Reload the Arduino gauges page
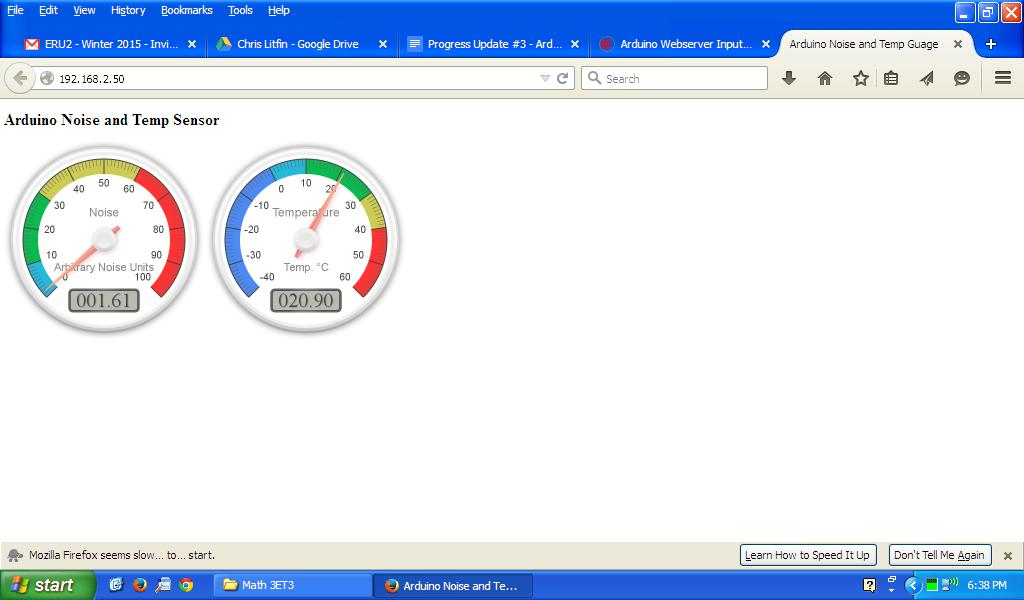The image size is (1024, 600). (x=561, y=78)
